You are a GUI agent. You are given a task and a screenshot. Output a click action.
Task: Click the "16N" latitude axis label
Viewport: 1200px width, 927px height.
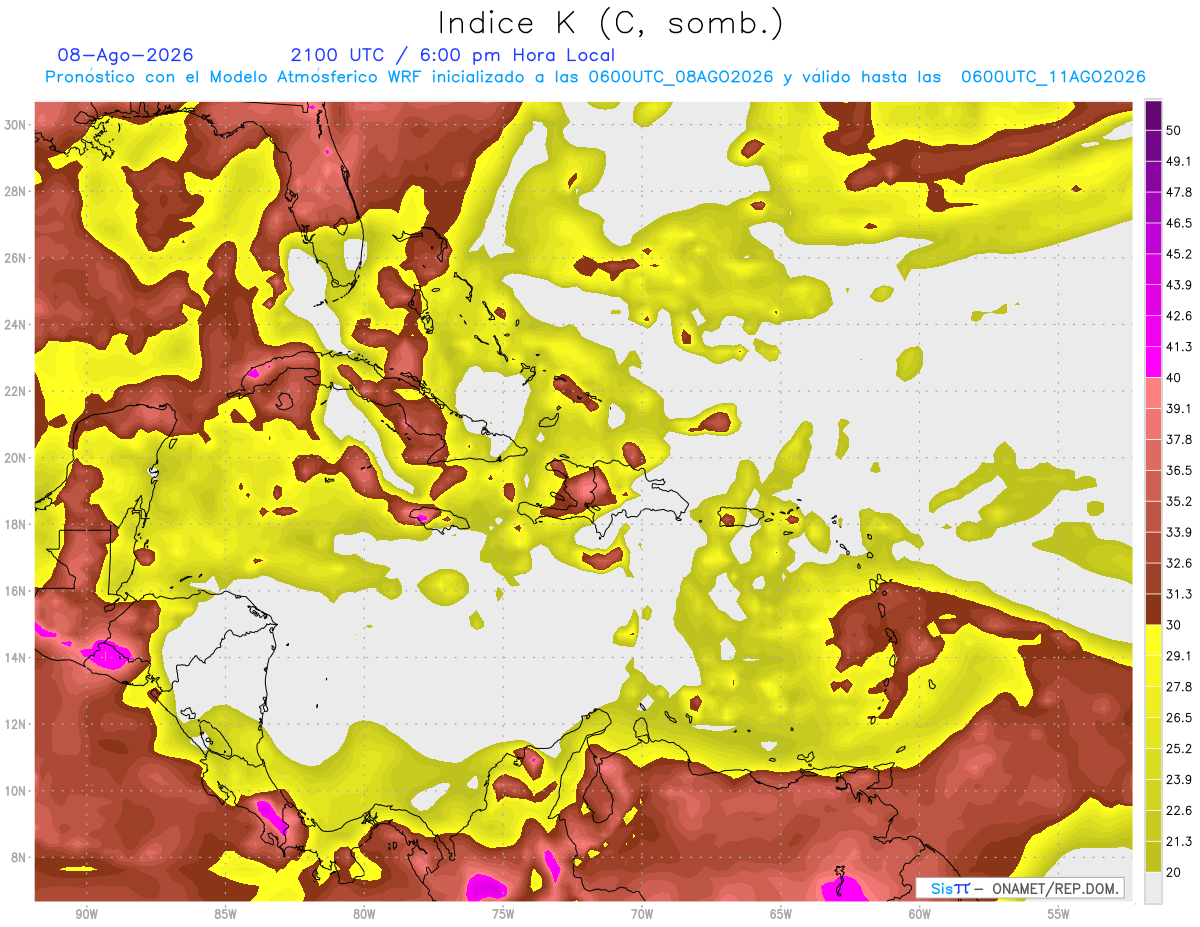pos(15,591)
